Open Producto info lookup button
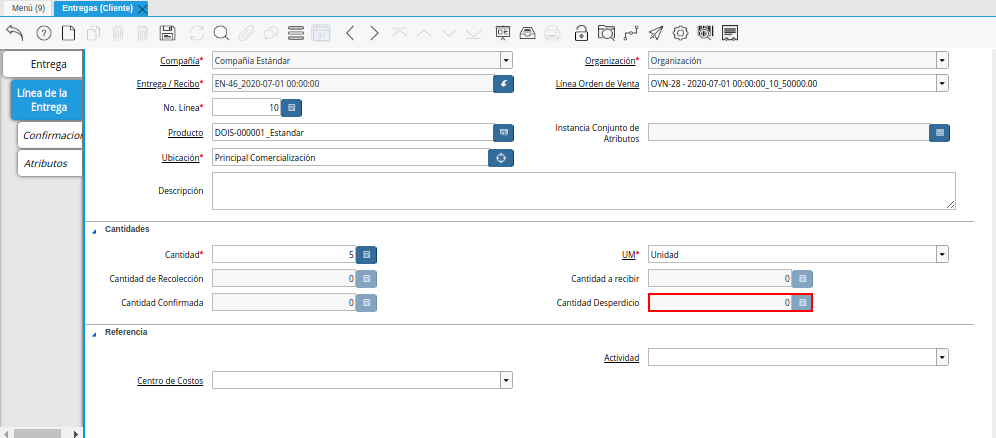 click(503, 133)
